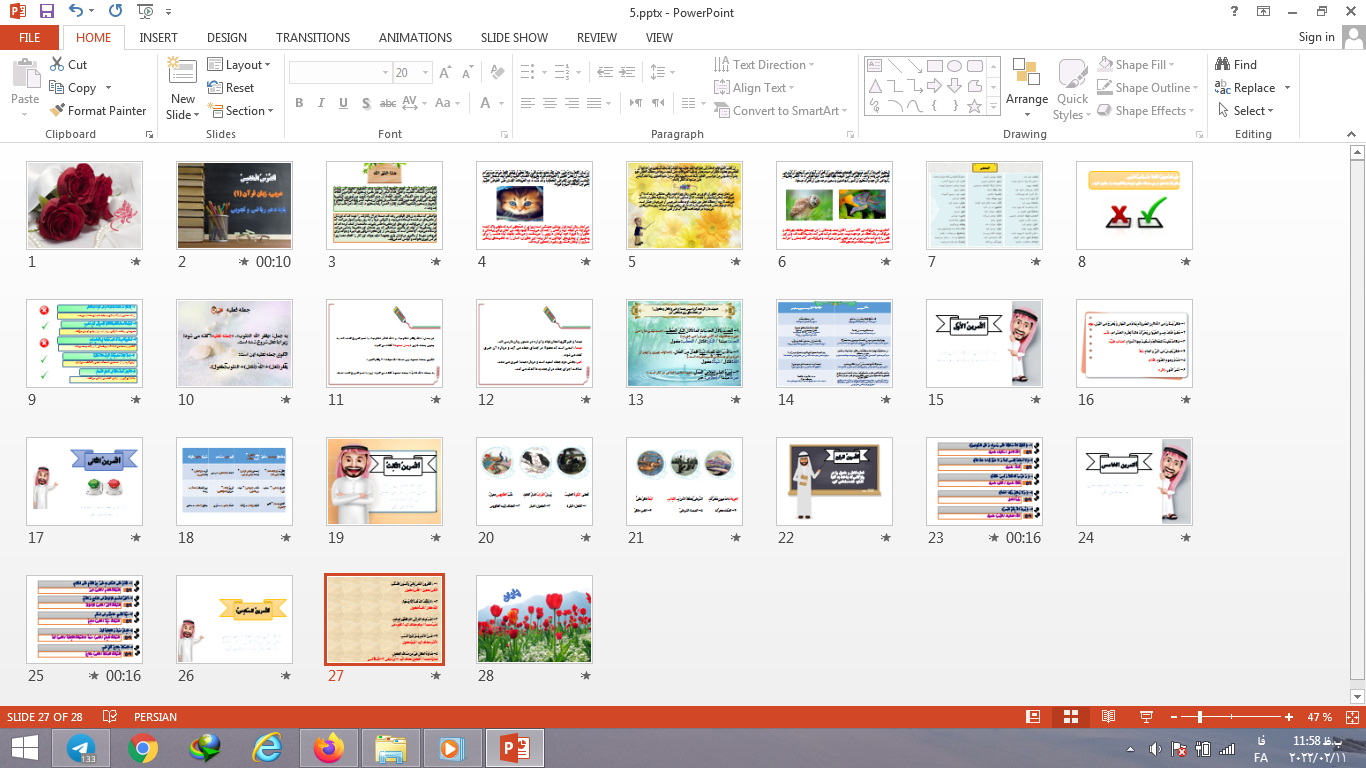Expand the Layout dropdown

click(240, 65)
